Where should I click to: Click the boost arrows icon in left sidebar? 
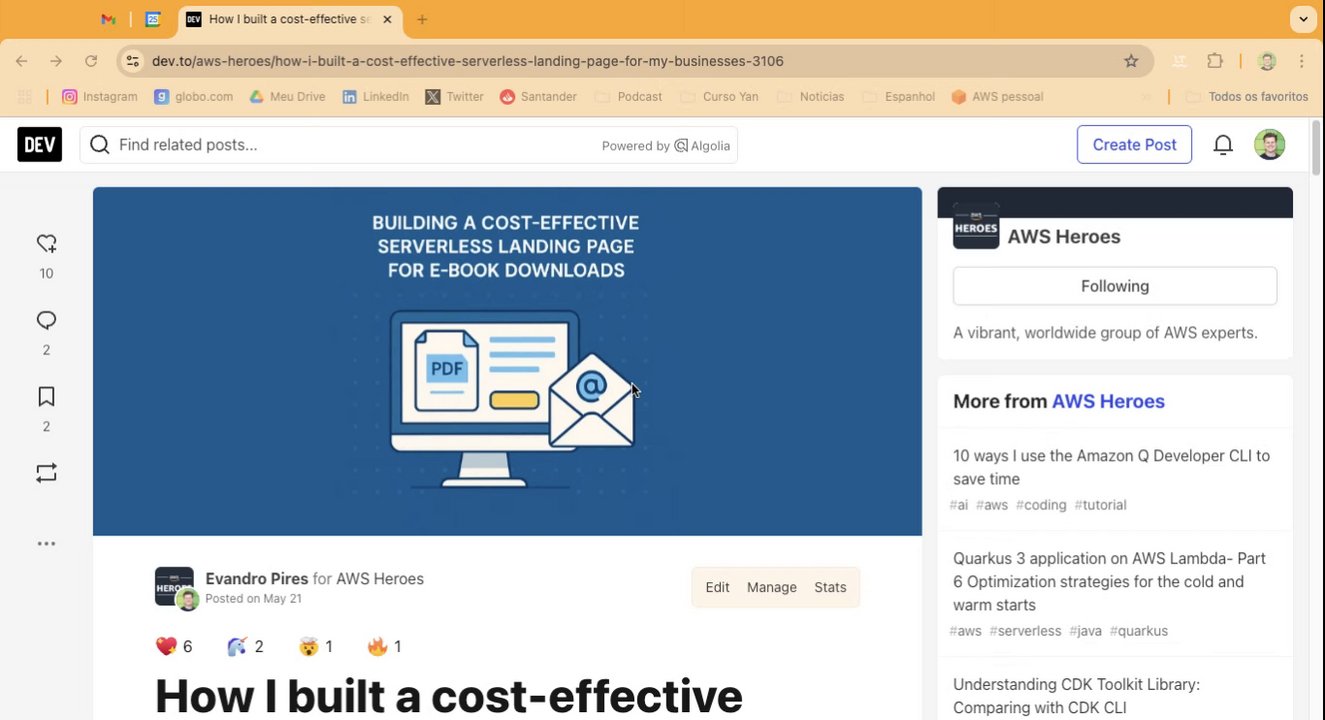[46, 473]
